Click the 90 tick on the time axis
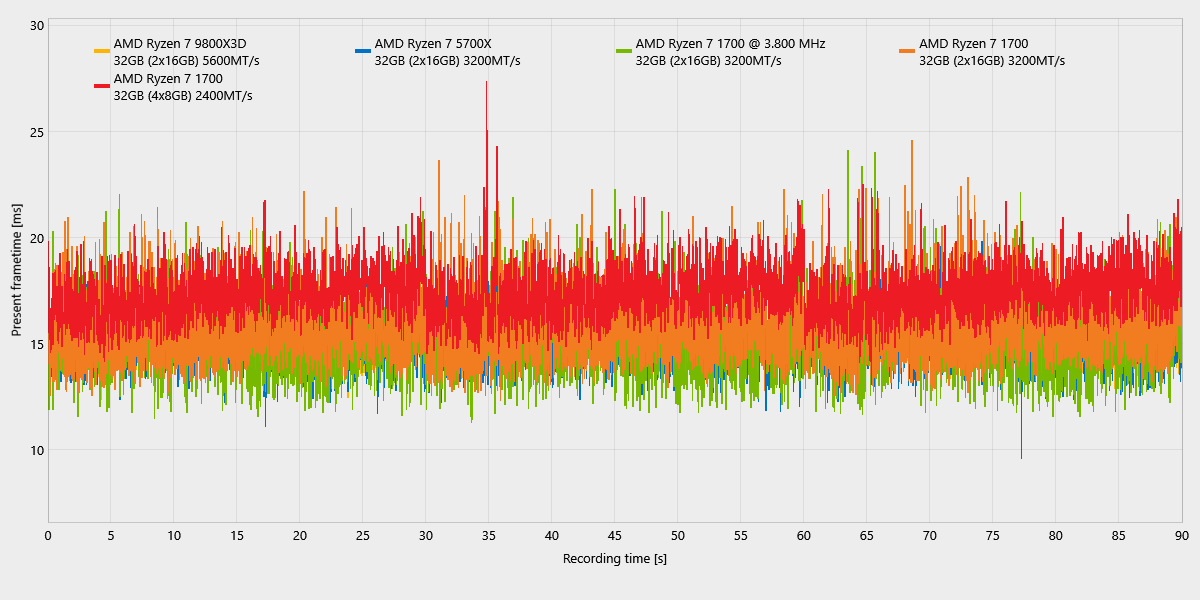Image resolution: width=1200 pixels, height=600 pixels. coord(1181,535)
